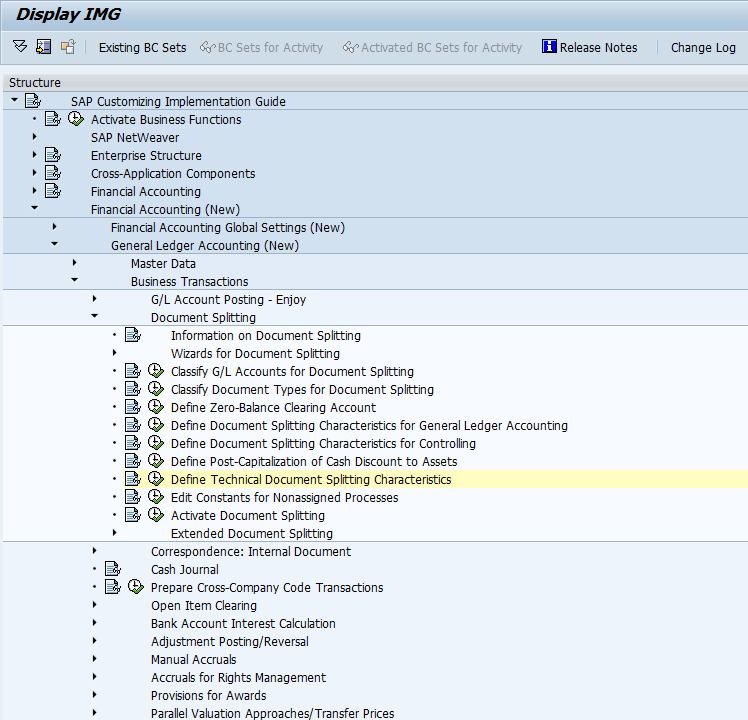Execute Prepare Cross-Company Code Transactions activity
This screenshot has width=748, height=720.
pyautogui.click(x=136, y=587)
